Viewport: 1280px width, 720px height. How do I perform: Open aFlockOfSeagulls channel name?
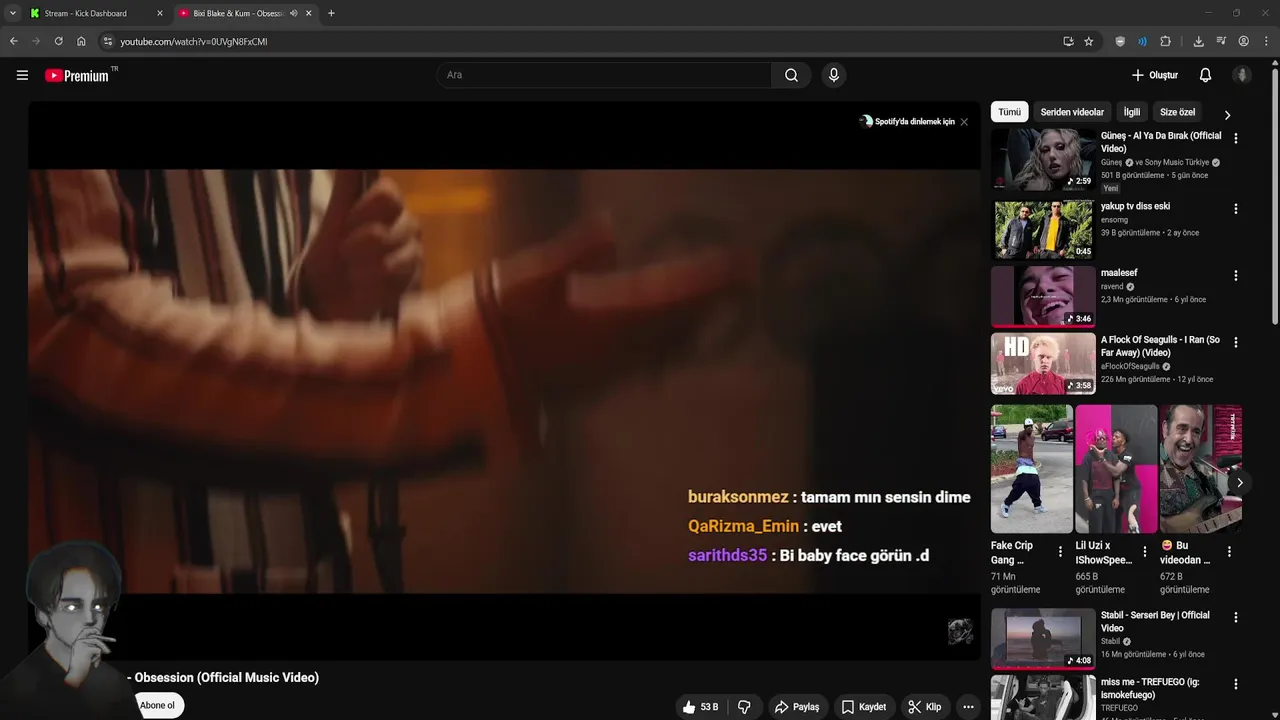pyautogui.click(x=1131, y=366)
